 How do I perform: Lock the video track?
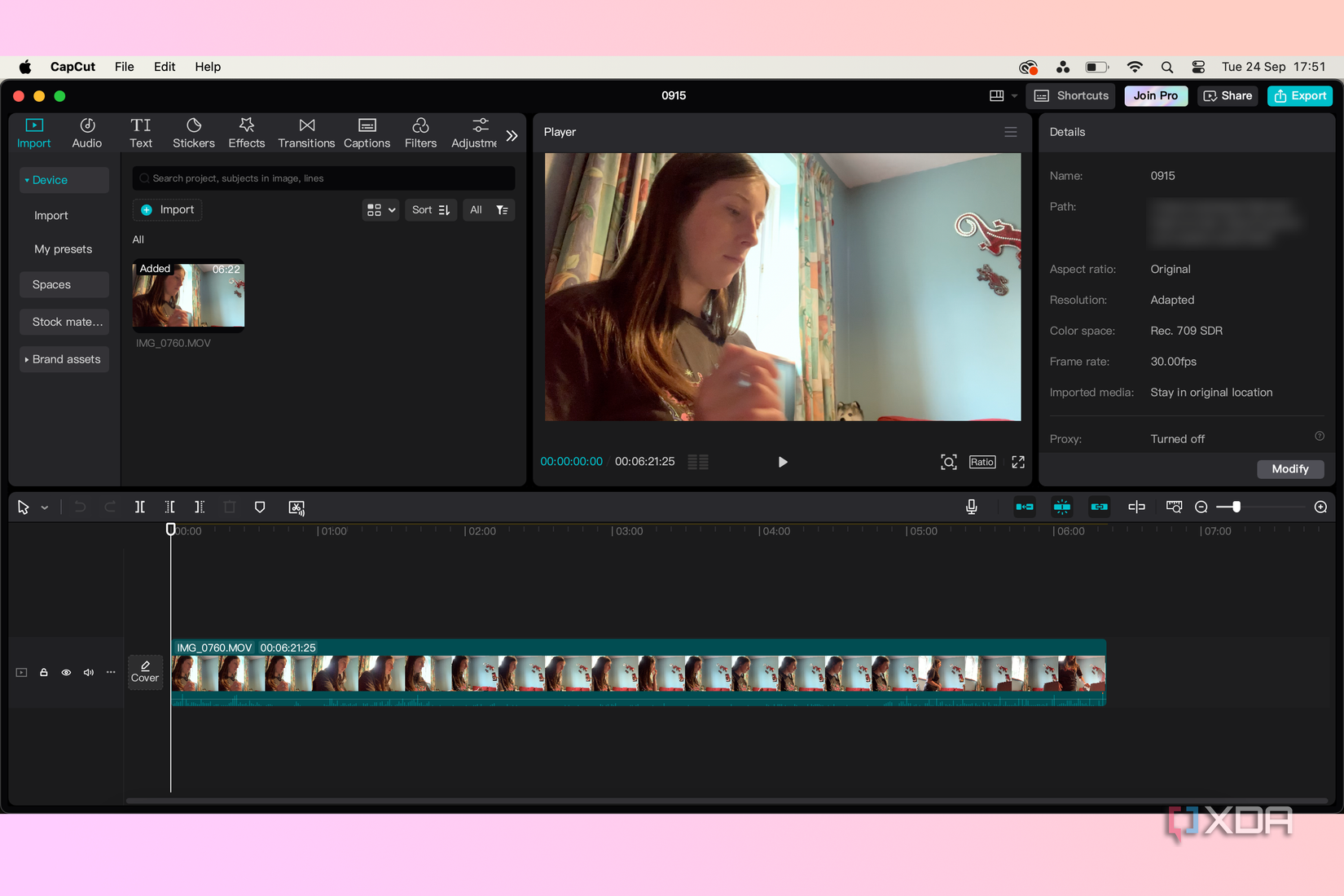point(44,673)
